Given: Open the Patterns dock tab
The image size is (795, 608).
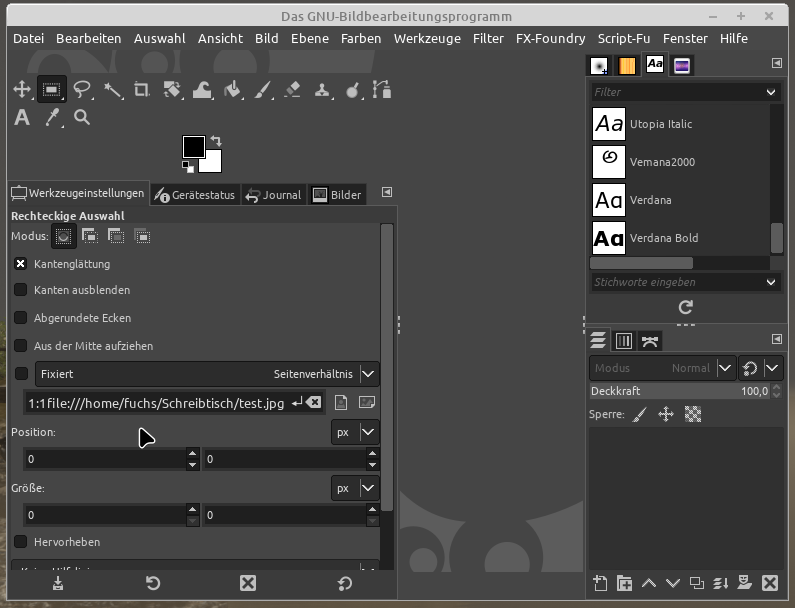Looking at the screenshot, I should coord(627,66).
